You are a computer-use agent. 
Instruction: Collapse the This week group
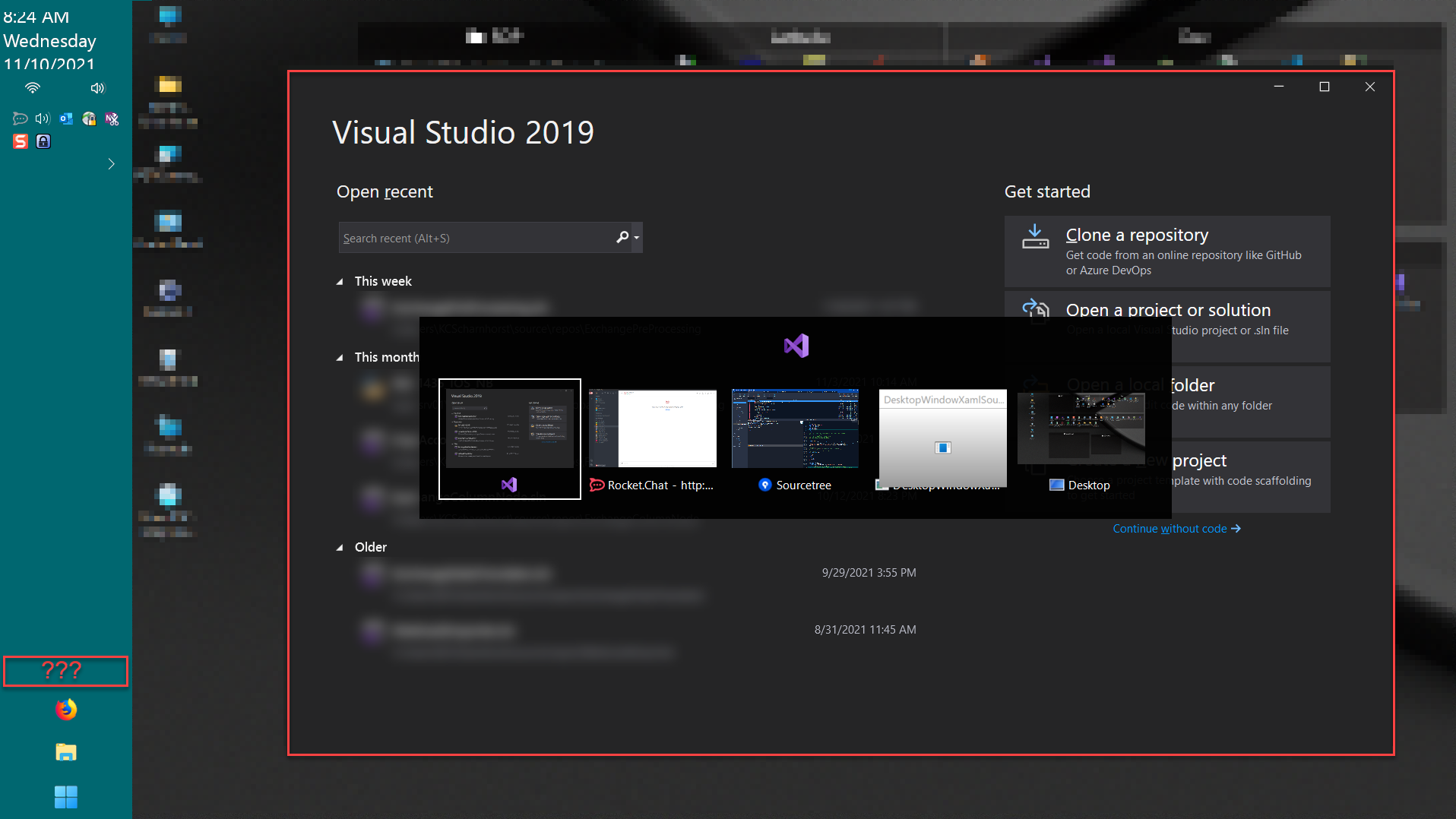tap(340, 282)
